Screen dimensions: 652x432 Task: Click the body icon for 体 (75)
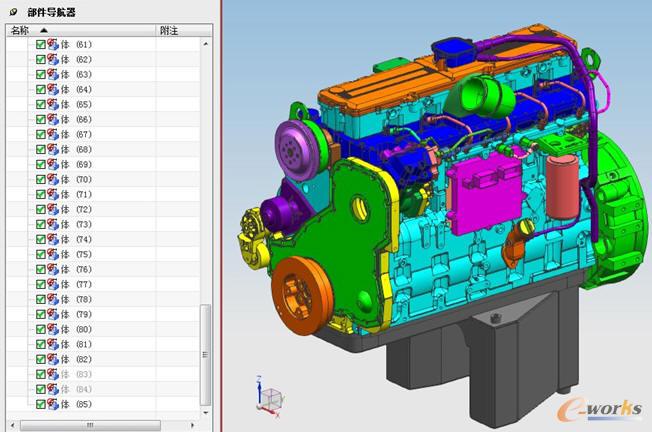coord(52,255)
